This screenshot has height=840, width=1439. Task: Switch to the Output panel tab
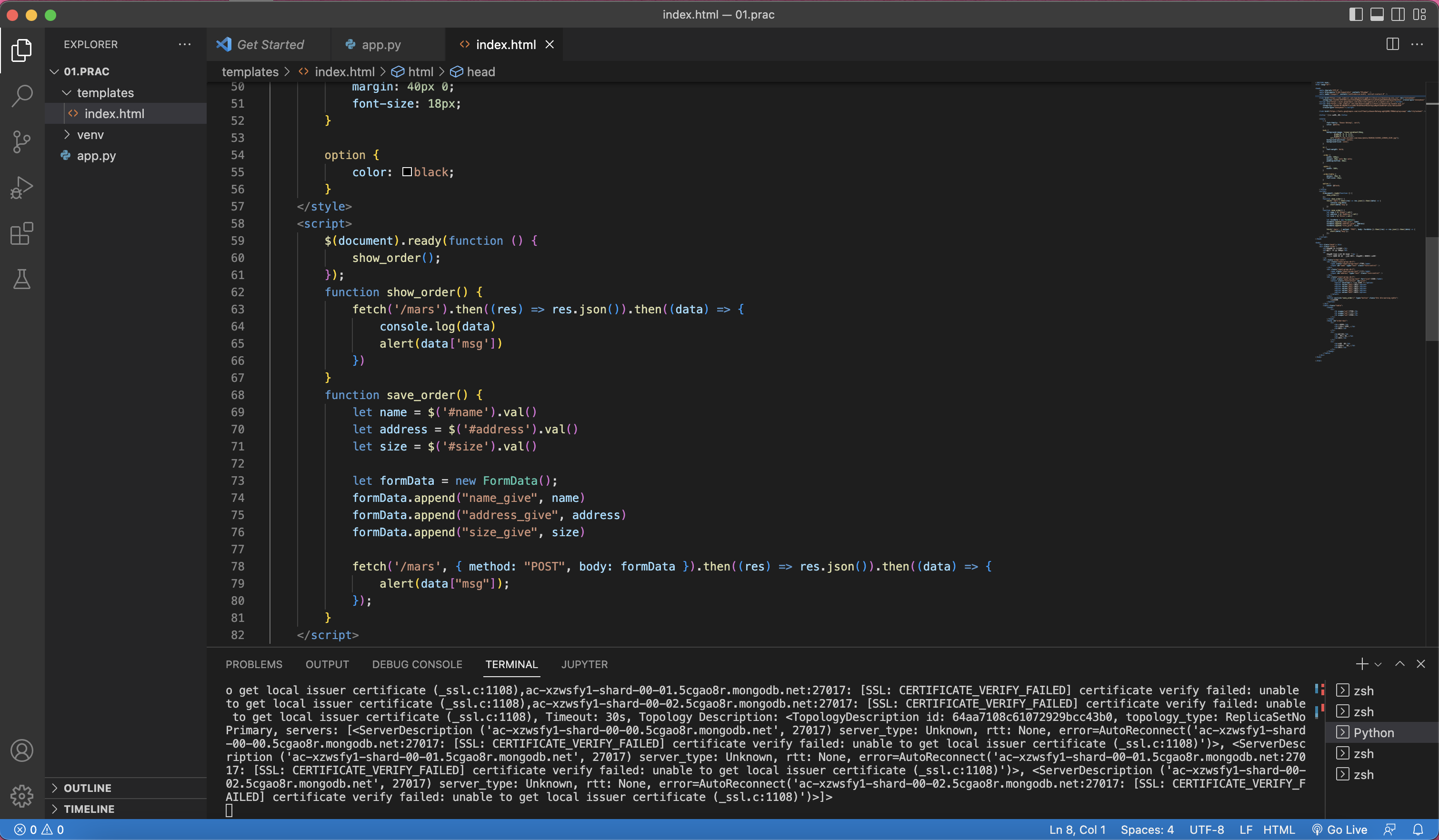[x=327, y=664]
